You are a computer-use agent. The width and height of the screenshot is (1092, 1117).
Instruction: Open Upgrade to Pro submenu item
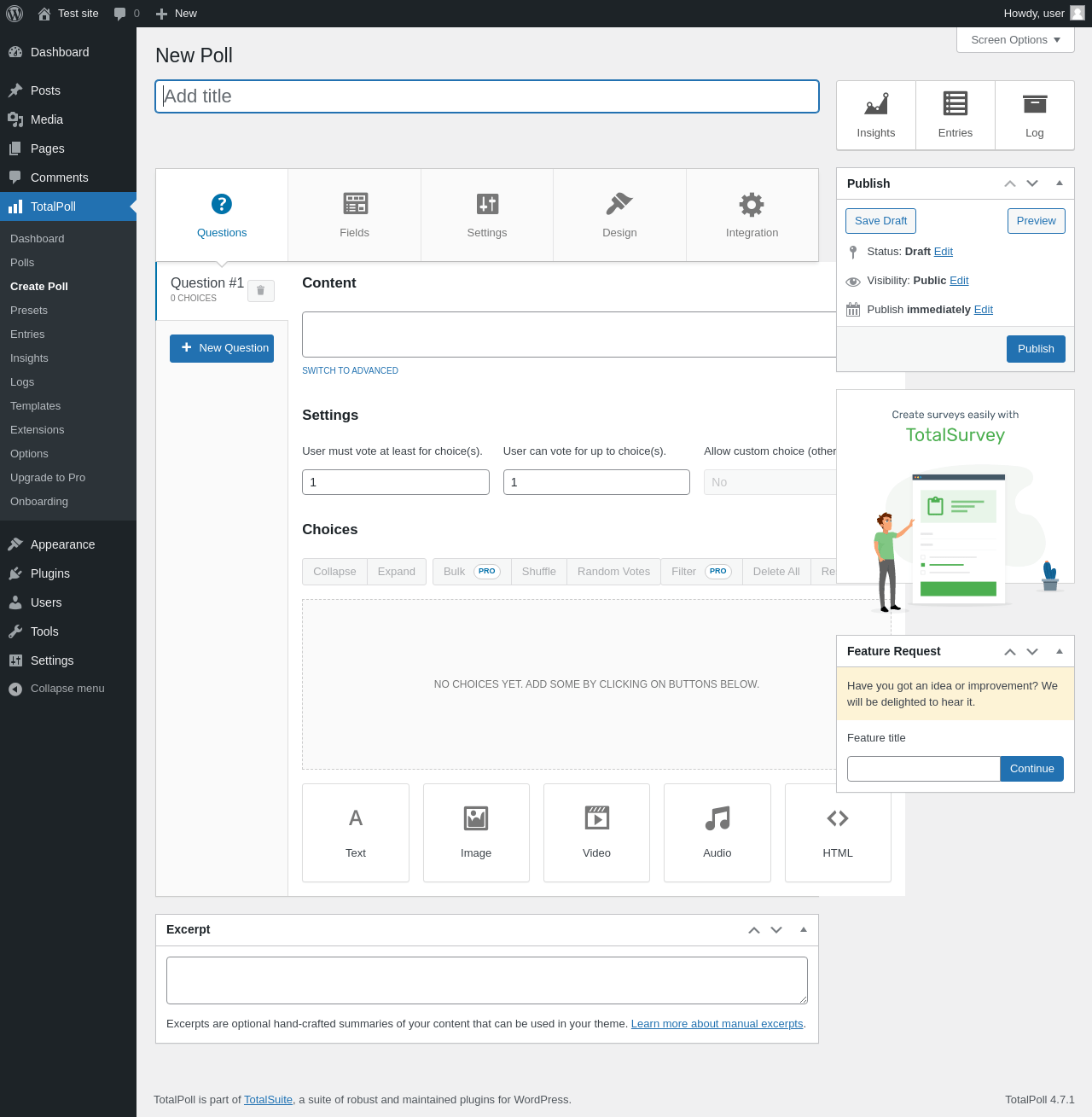click(x=68, y=478)
